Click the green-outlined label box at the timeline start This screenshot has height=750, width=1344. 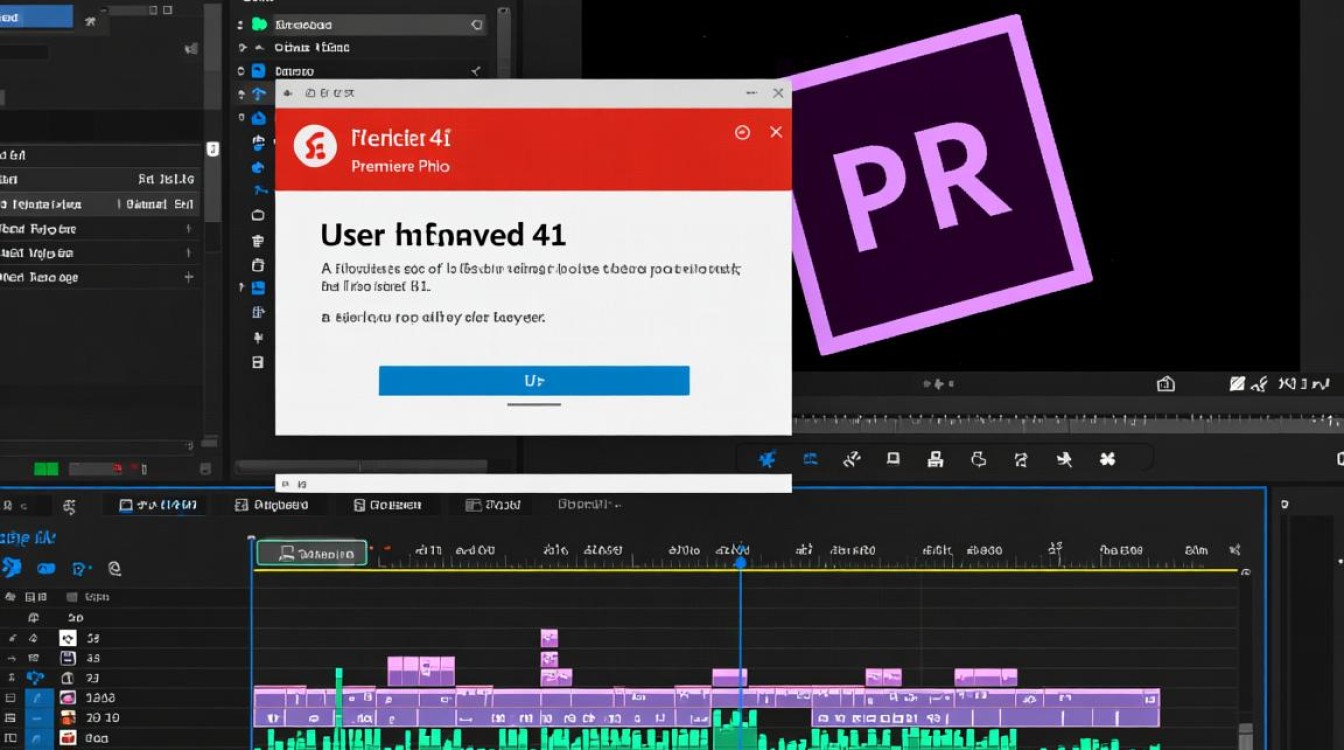click(x=312, y=553)
